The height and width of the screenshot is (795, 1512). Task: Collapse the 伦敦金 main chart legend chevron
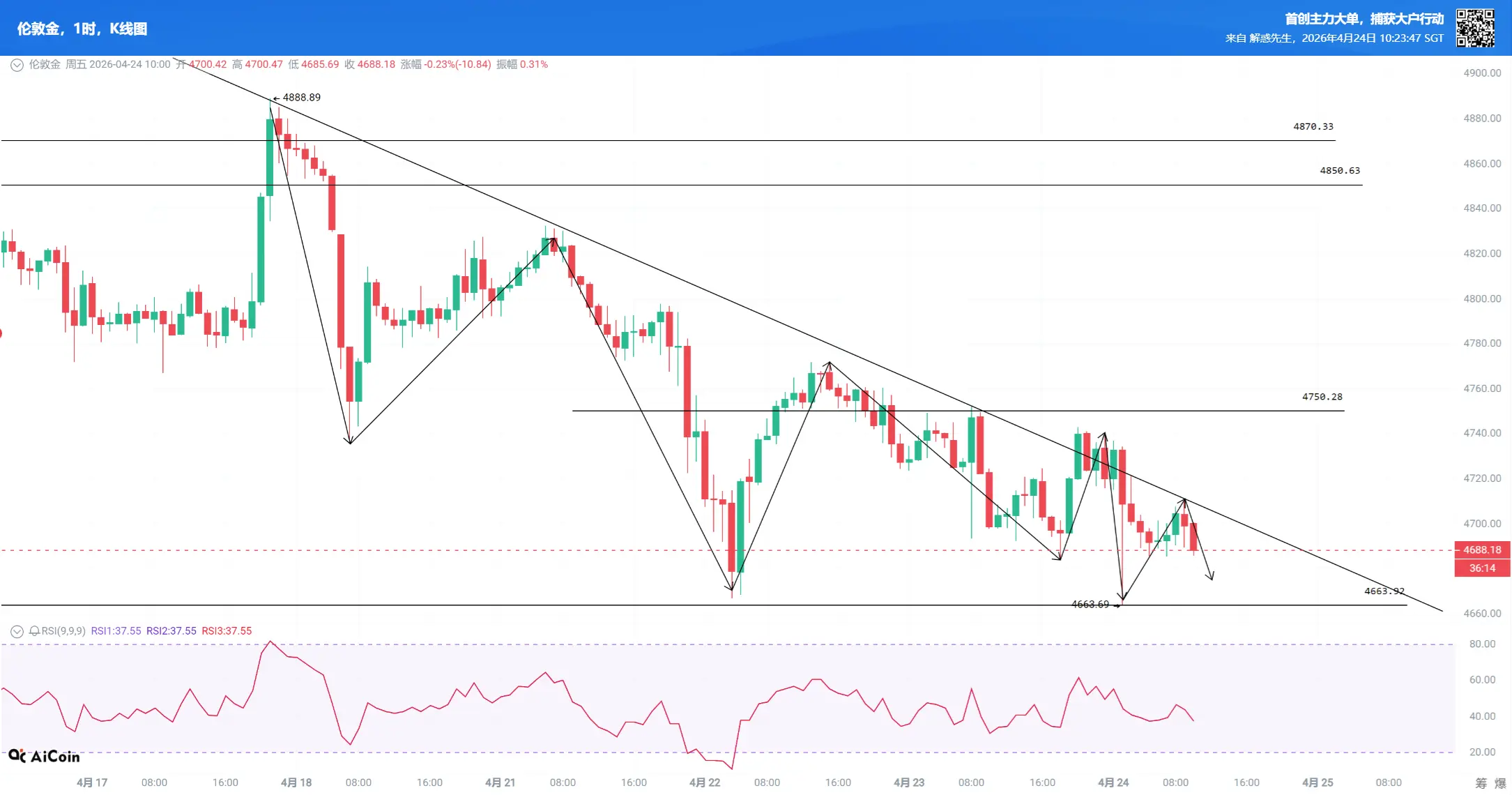17,65
